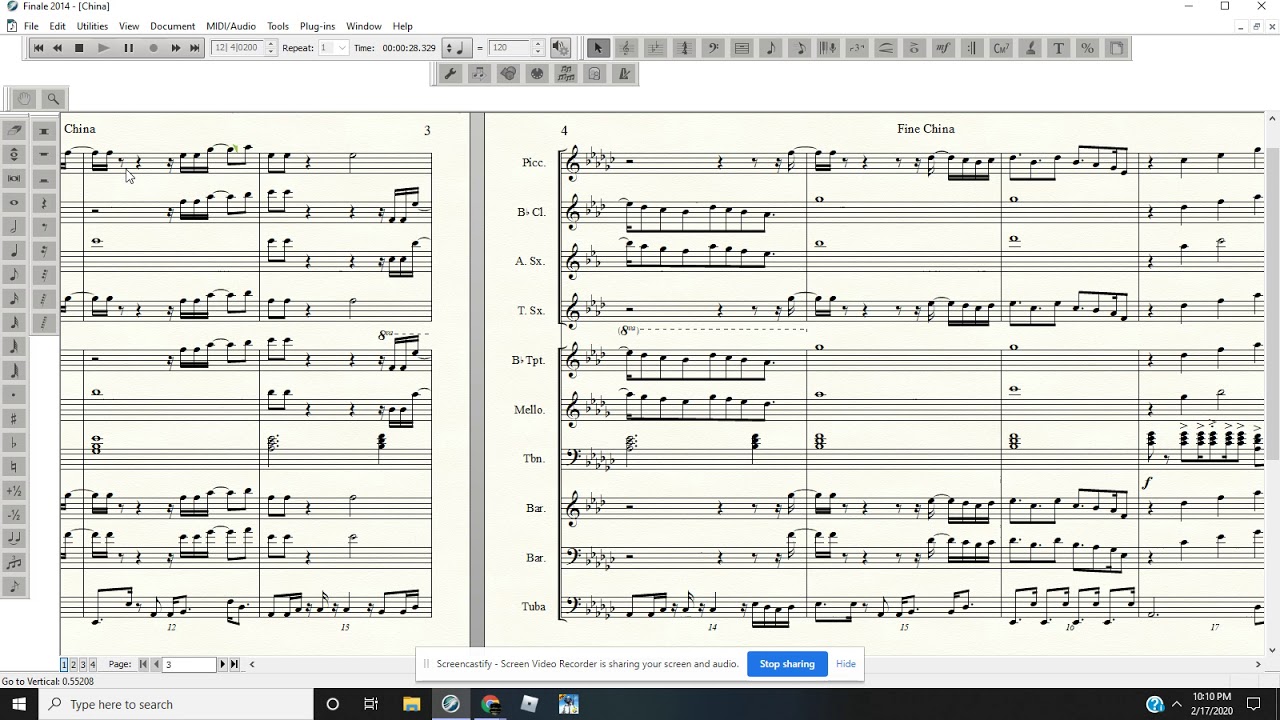Open the Edit menu

pos(57,26)
